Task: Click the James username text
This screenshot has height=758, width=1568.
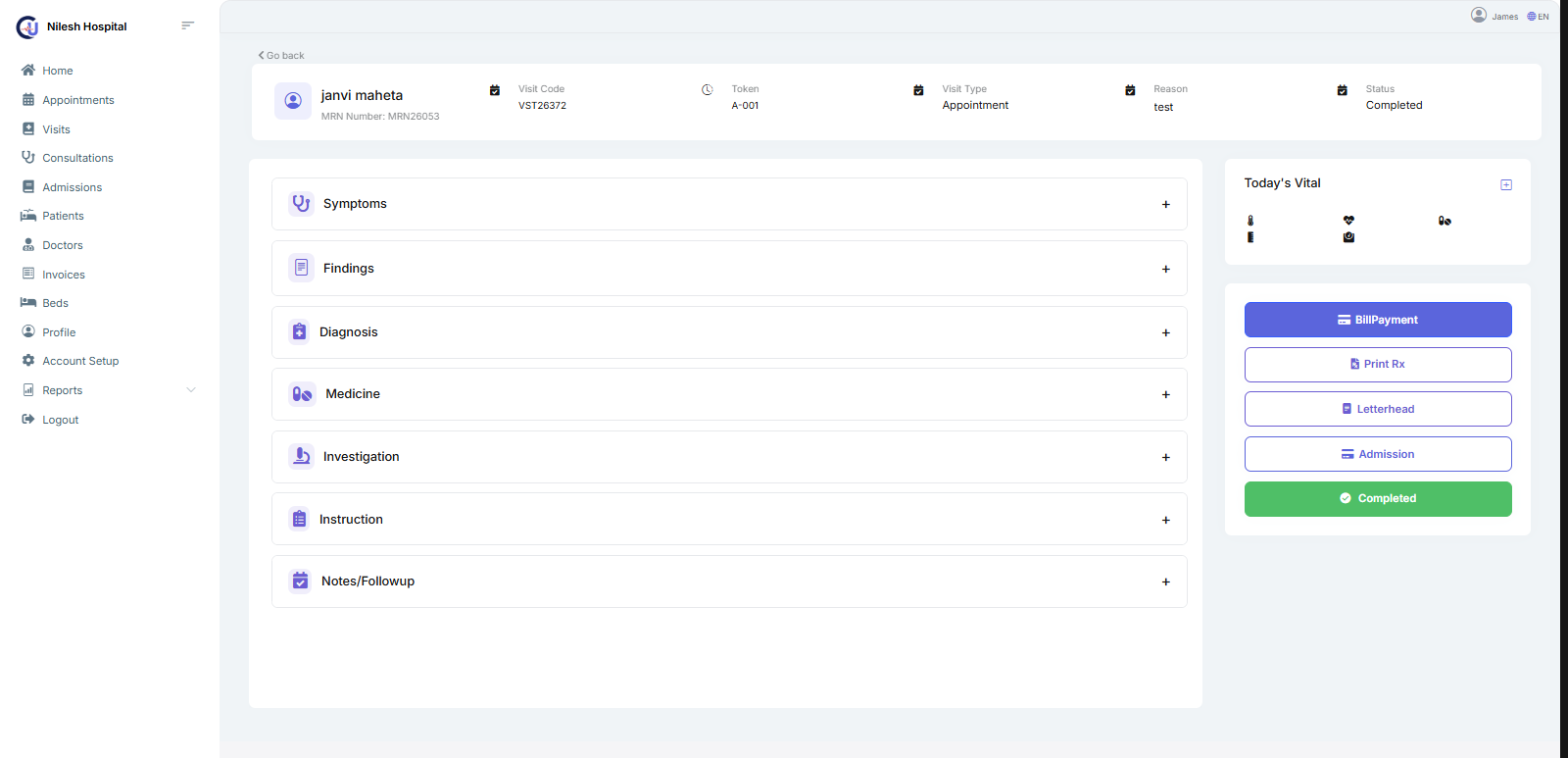Action: [x=1505, y=17]
